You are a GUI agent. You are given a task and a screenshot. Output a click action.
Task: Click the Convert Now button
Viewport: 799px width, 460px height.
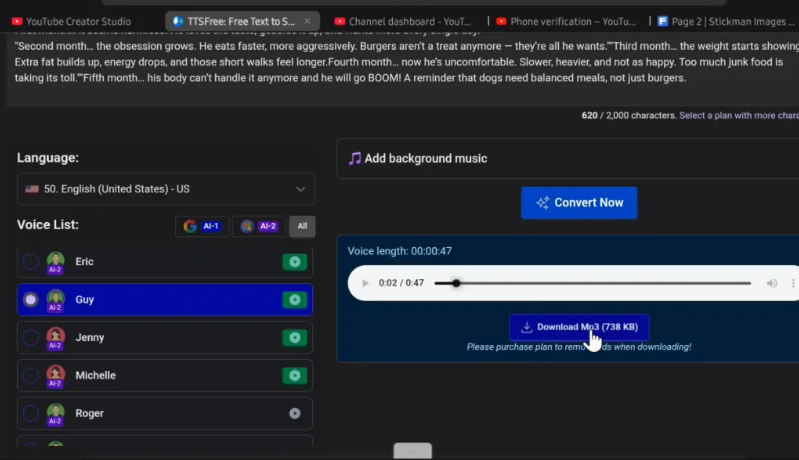pos(579,203)
